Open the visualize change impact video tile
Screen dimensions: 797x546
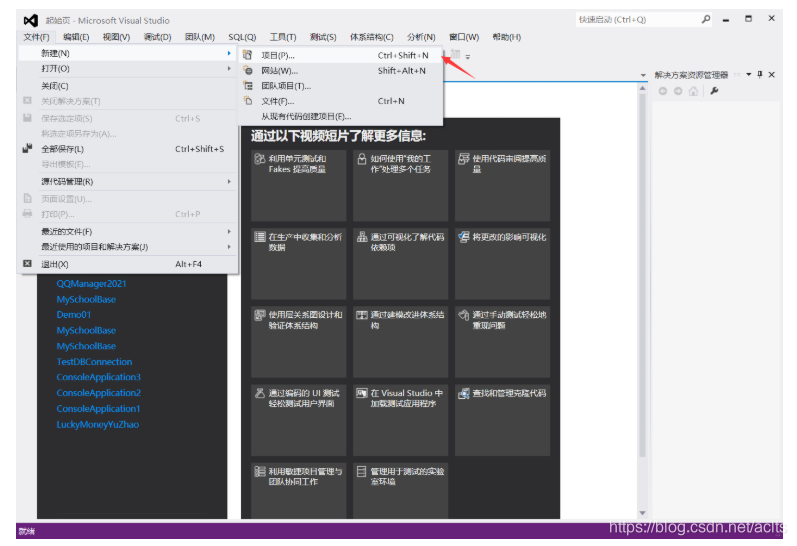tap(502, 263)
